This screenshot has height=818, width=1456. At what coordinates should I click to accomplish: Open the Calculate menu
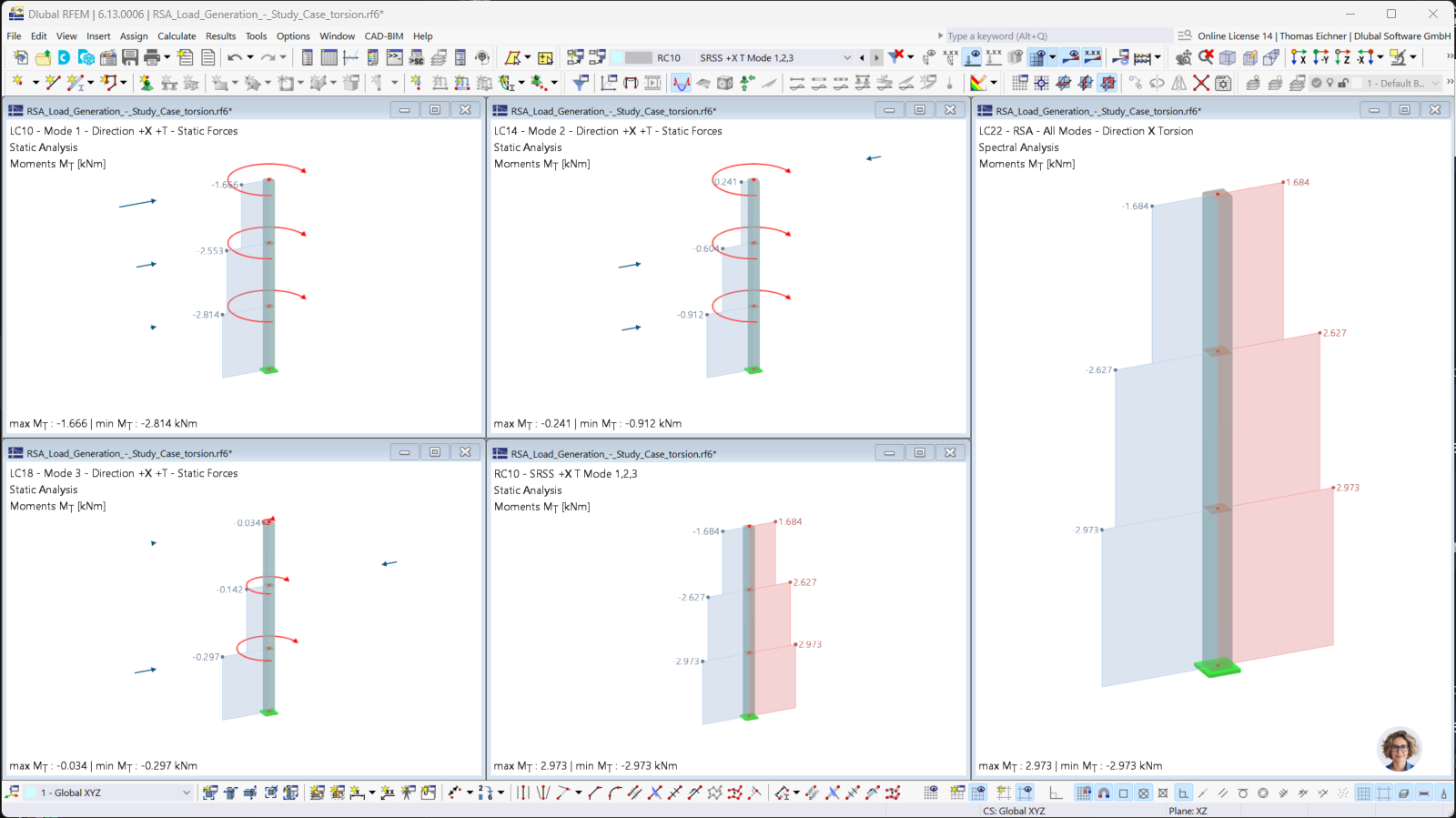177,36
